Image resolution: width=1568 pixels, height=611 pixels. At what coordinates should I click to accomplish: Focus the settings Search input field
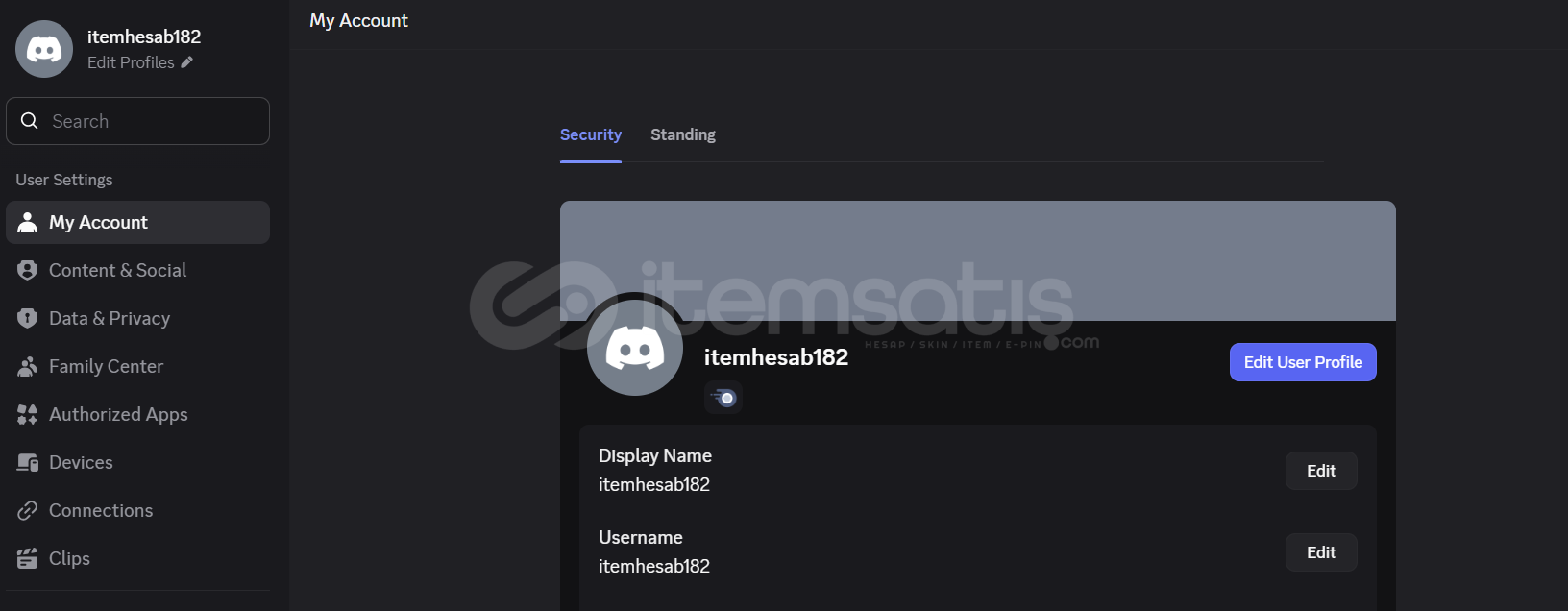tap(137, 121)
